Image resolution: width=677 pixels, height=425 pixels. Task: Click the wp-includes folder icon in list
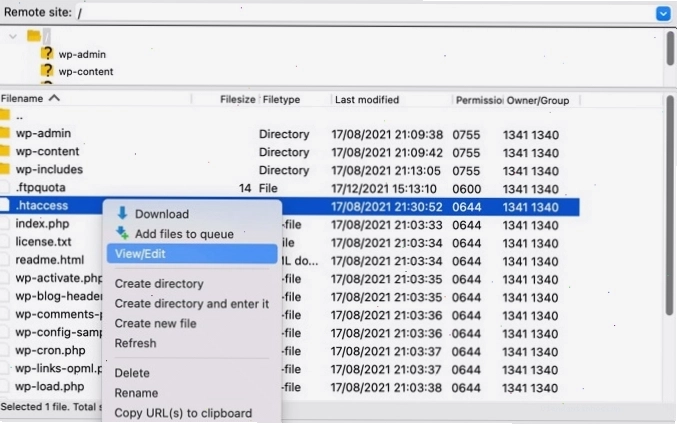pyautogui.click(x=5, y=169)
